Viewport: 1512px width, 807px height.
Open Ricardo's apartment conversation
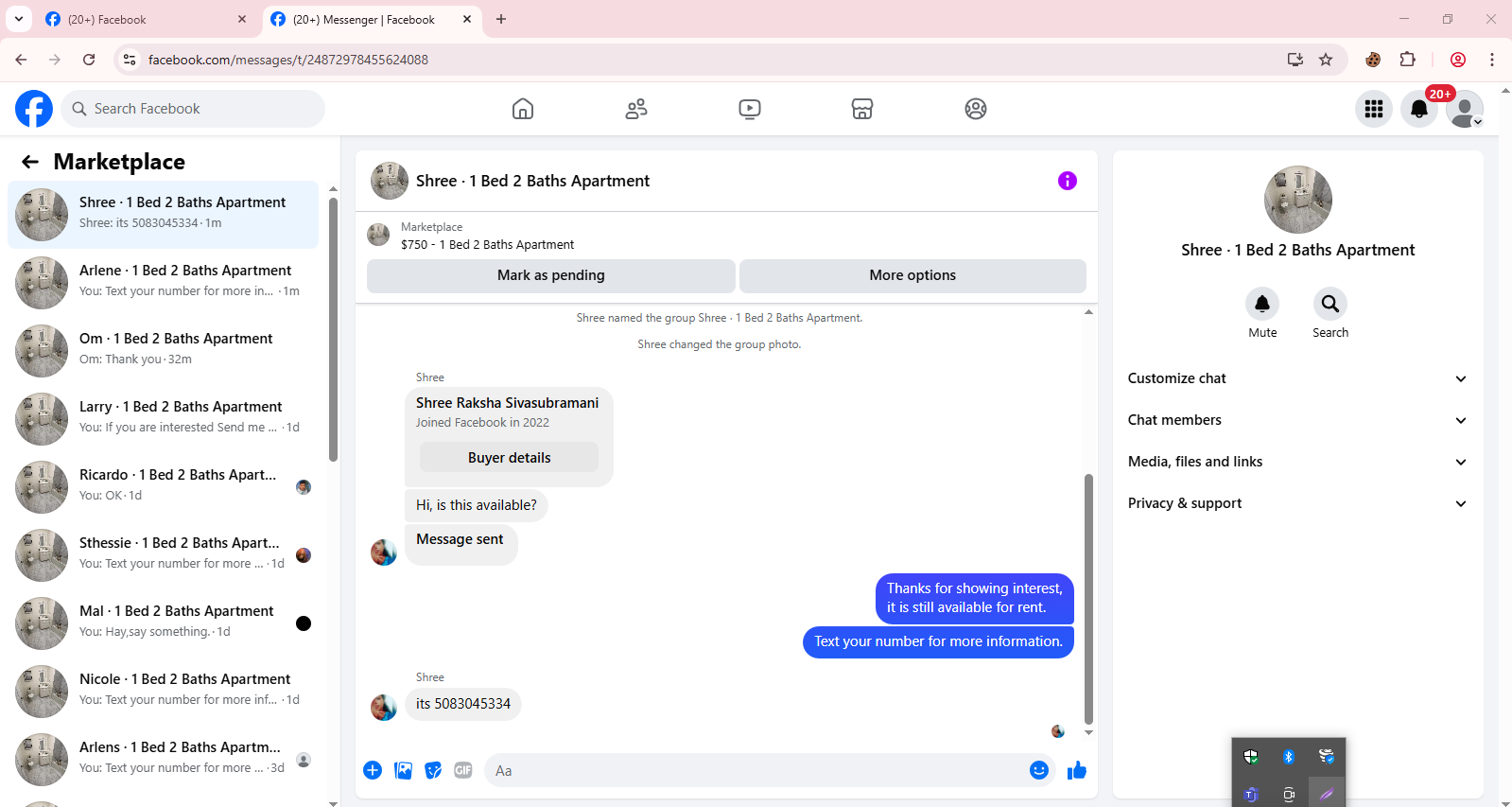click(x=164, y=487)
